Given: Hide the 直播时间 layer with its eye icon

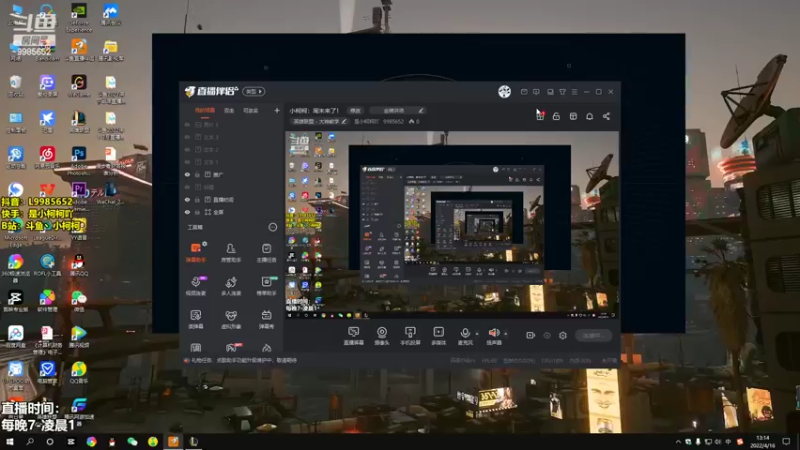Looking at the screenshot, I should tap(187, 199).
